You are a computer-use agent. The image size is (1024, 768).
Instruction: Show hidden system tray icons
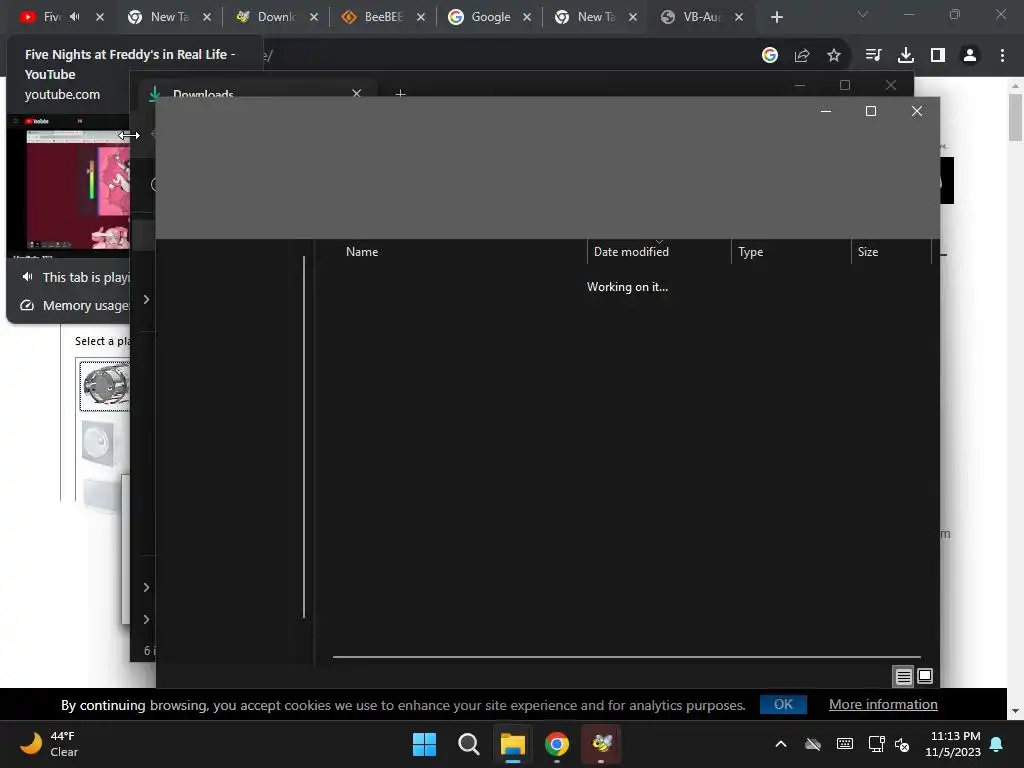tap(780, 744)
